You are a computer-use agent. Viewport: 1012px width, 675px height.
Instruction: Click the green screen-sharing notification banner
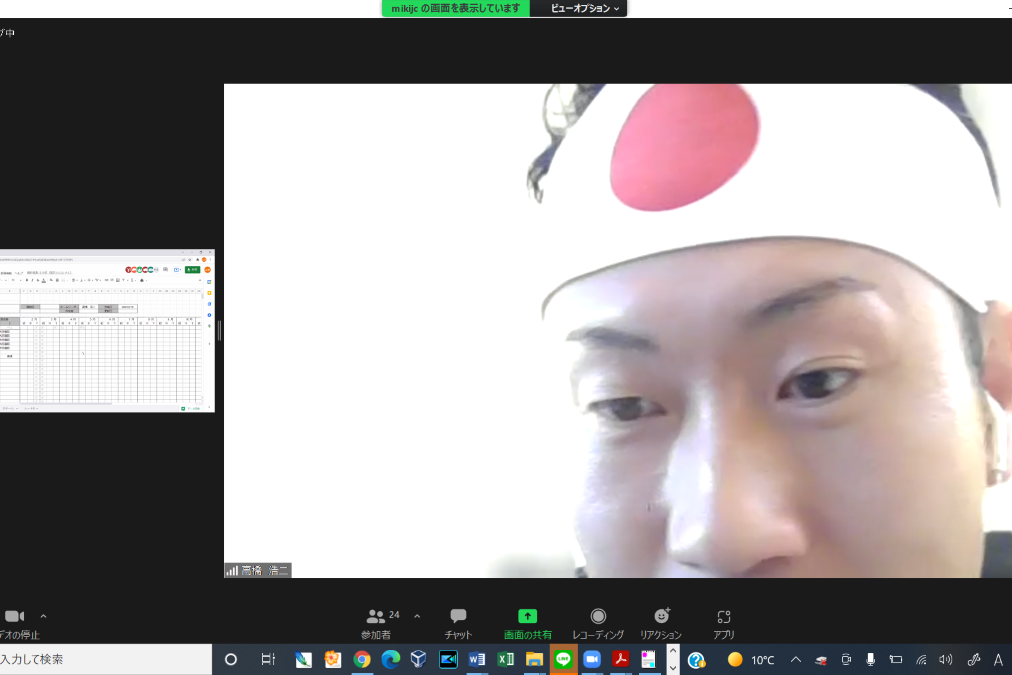tap(456, 8)
